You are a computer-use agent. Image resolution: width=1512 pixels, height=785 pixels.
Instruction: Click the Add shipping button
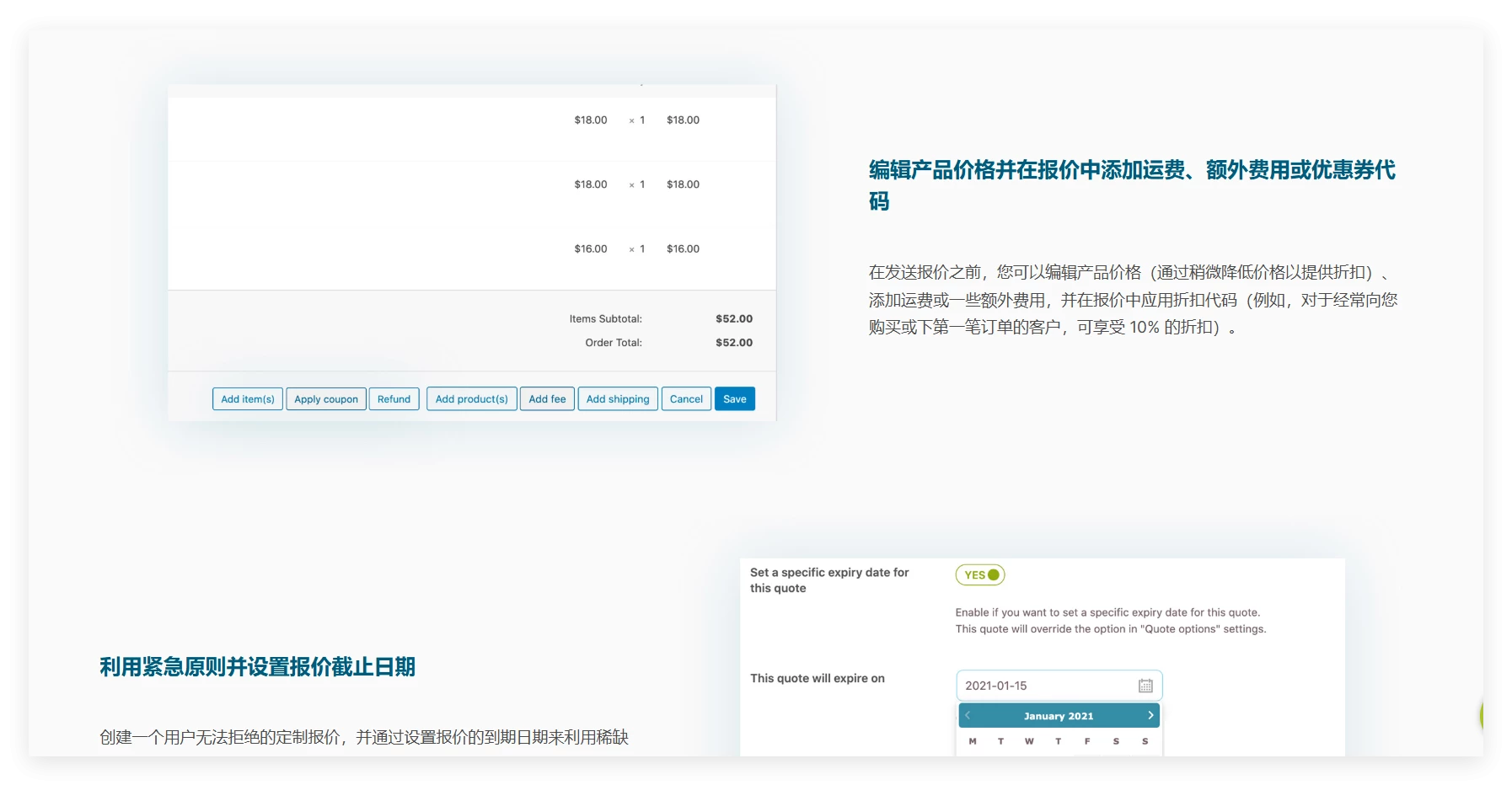tap(618, 399)
